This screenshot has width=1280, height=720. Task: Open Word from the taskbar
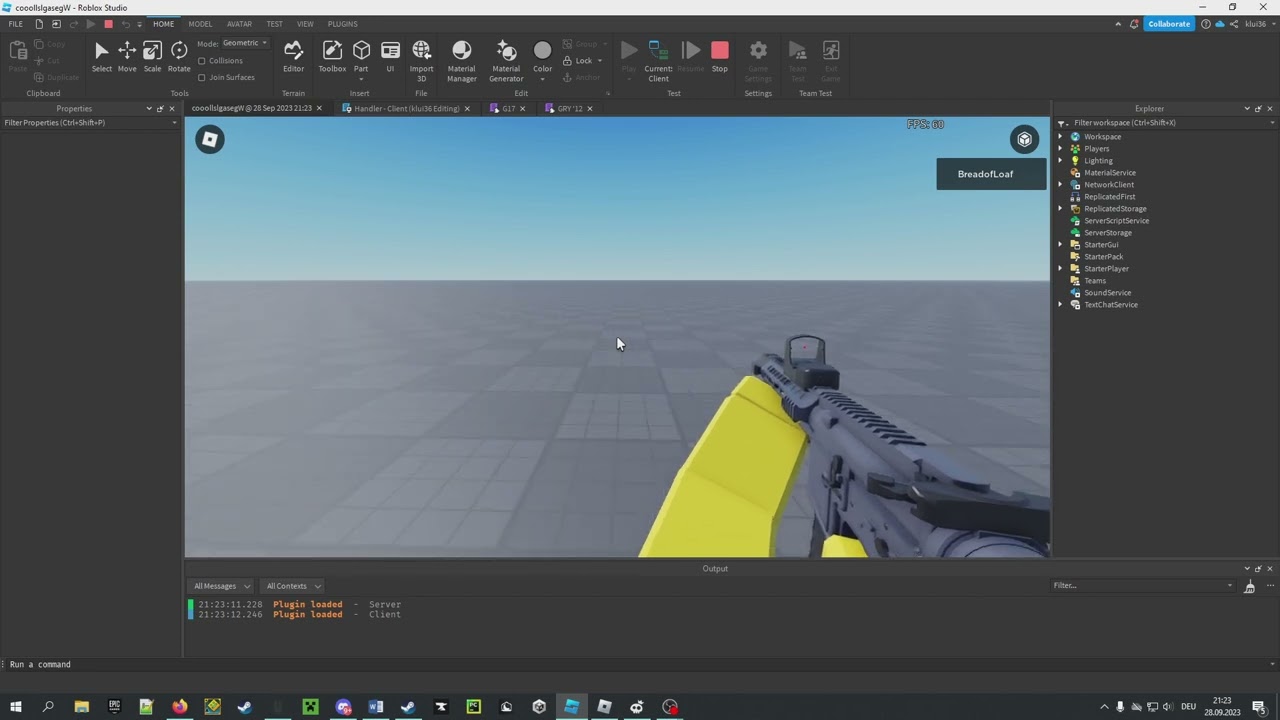tap(376, 707)
